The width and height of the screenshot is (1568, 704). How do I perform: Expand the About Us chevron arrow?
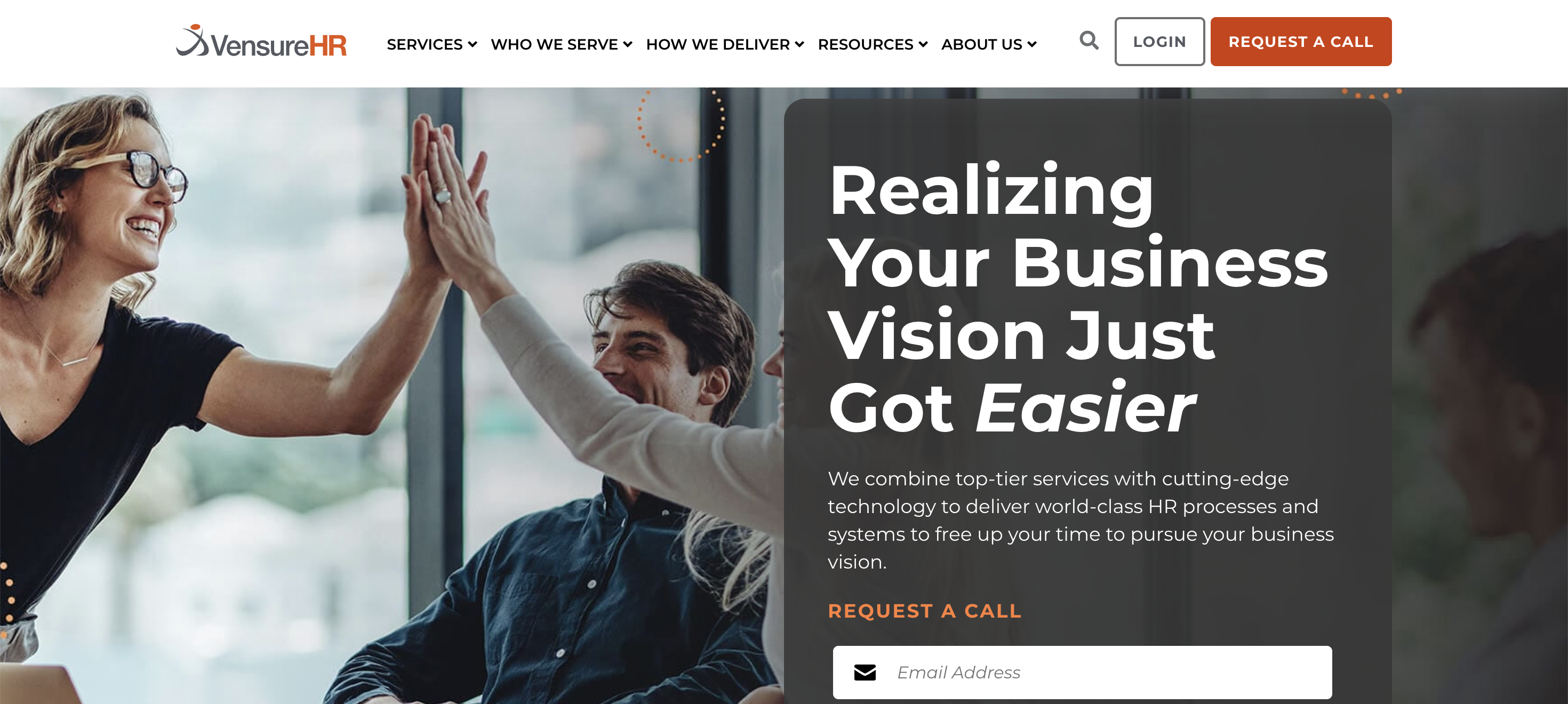tap(1032, 44)
